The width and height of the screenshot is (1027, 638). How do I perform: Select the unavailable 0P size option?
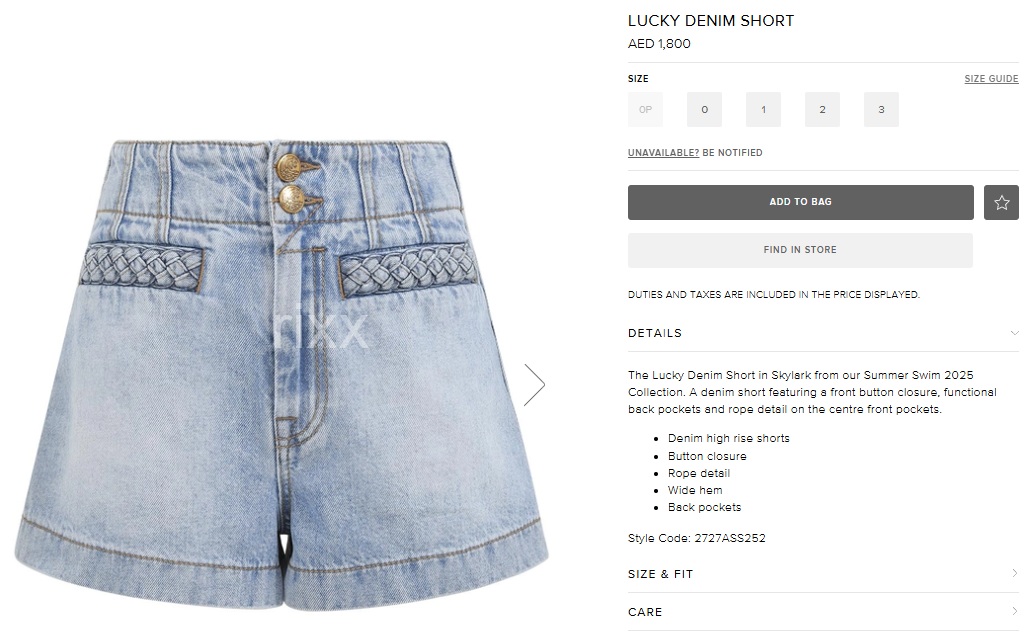(645, 109)
